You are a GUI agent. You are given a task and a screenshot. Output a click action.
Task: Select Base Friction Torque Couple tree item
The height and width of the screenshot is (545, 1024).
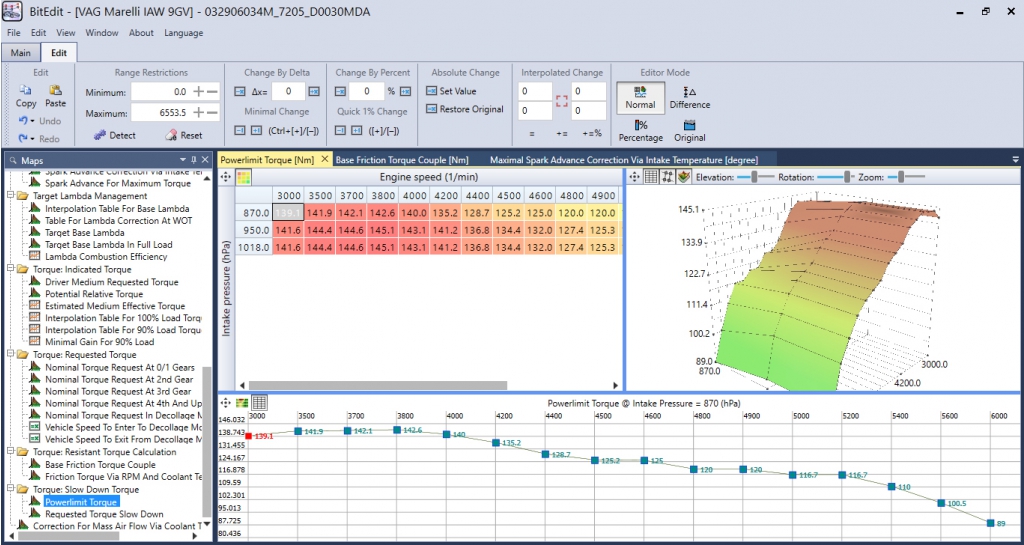[x=101, y=465]
